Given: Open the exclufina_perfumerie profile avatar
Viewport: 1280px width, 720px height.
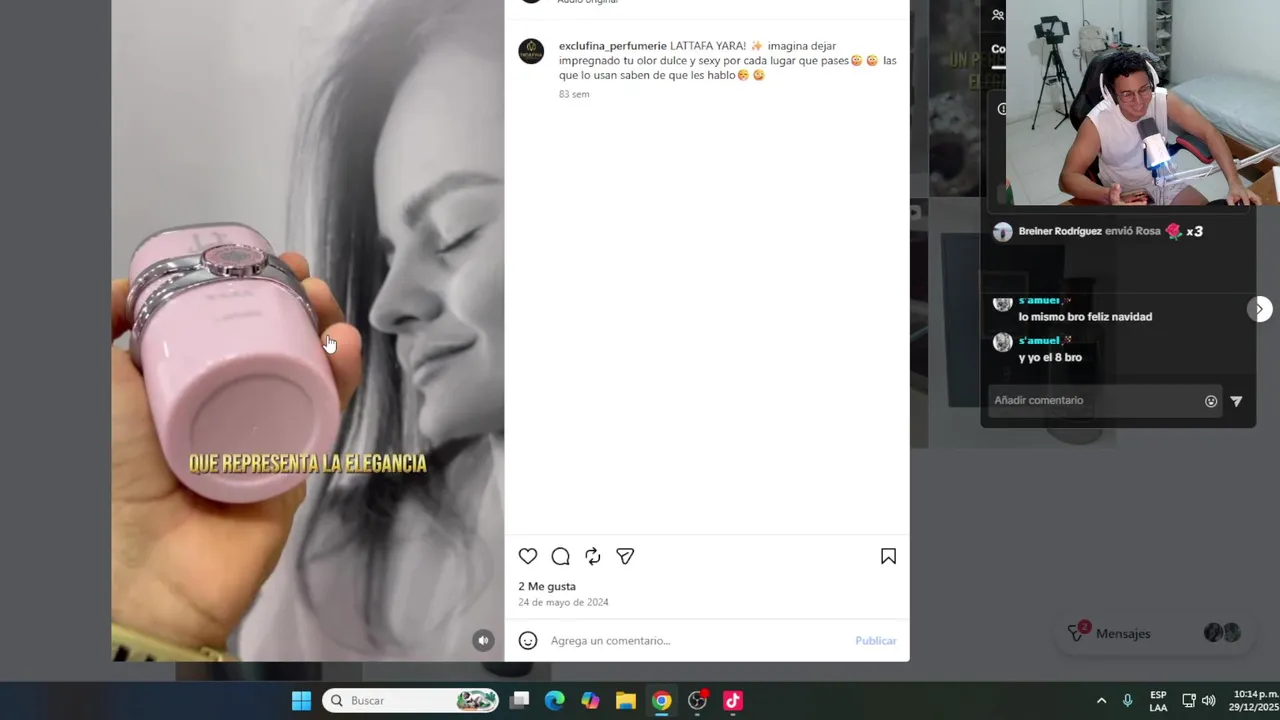Looking at the screenshot, I should tap(531, 52).
